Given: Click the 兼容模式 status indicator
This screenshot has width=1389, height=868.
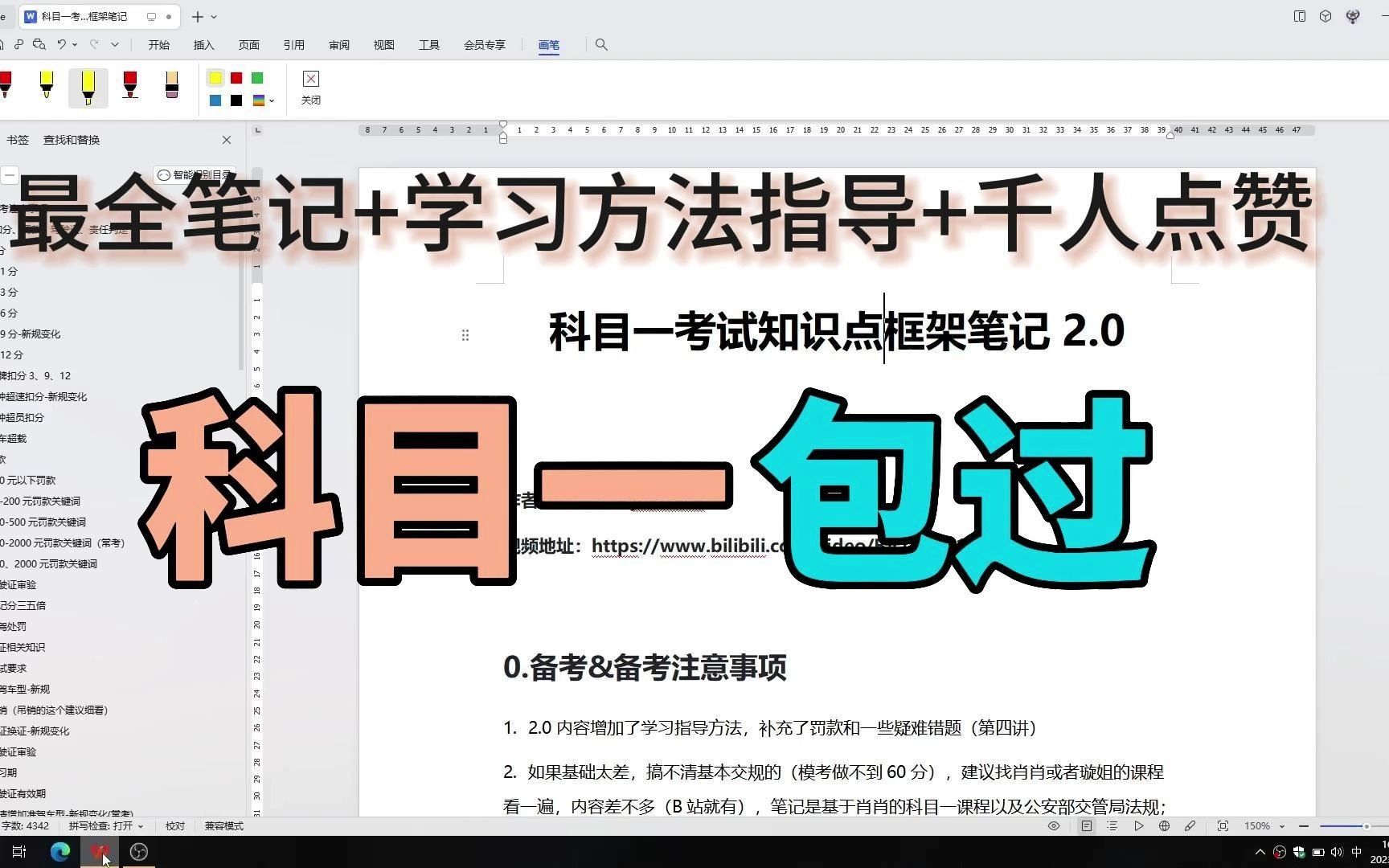Looking at the screenshot, I should click(x=224, y=825).
